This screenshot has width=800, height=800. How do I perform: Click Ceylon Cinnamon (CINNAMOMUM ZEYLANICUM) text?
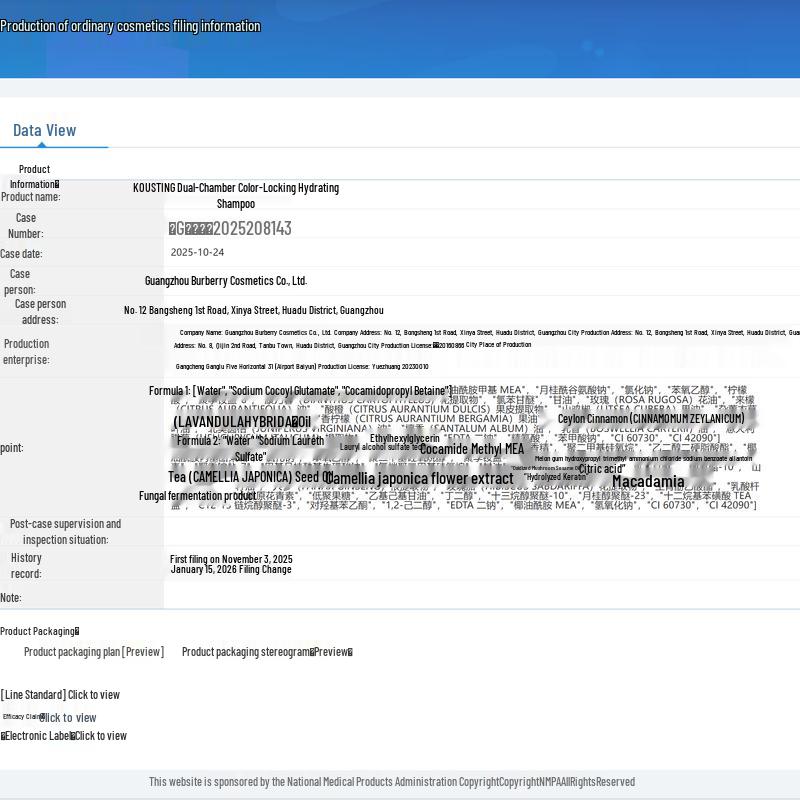(651, 419)
